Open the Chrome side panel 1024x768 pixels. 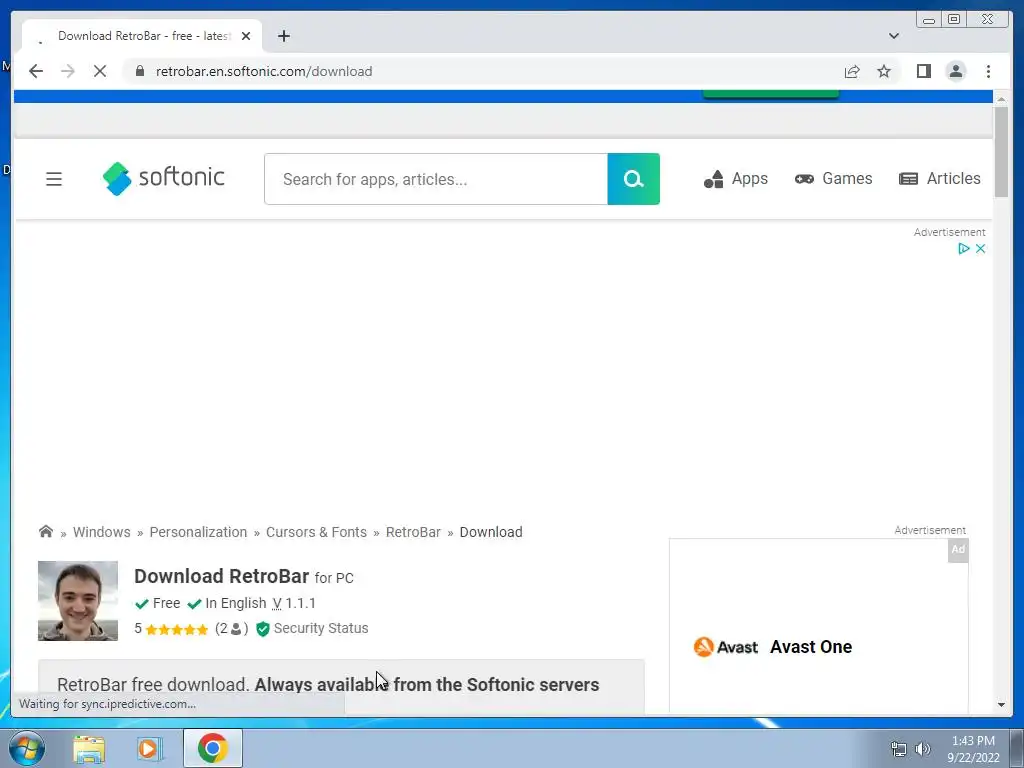pos(923,71)
